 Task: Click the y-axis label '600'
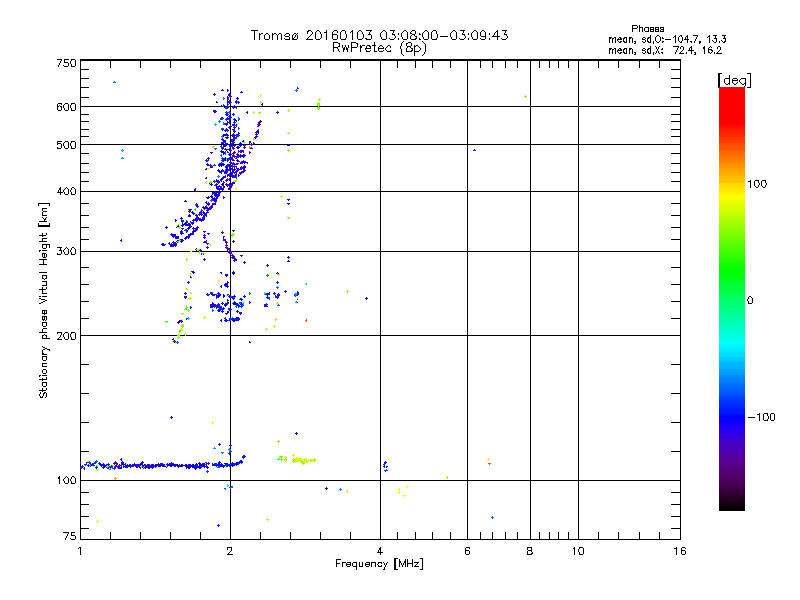click(x=66, y=107)
